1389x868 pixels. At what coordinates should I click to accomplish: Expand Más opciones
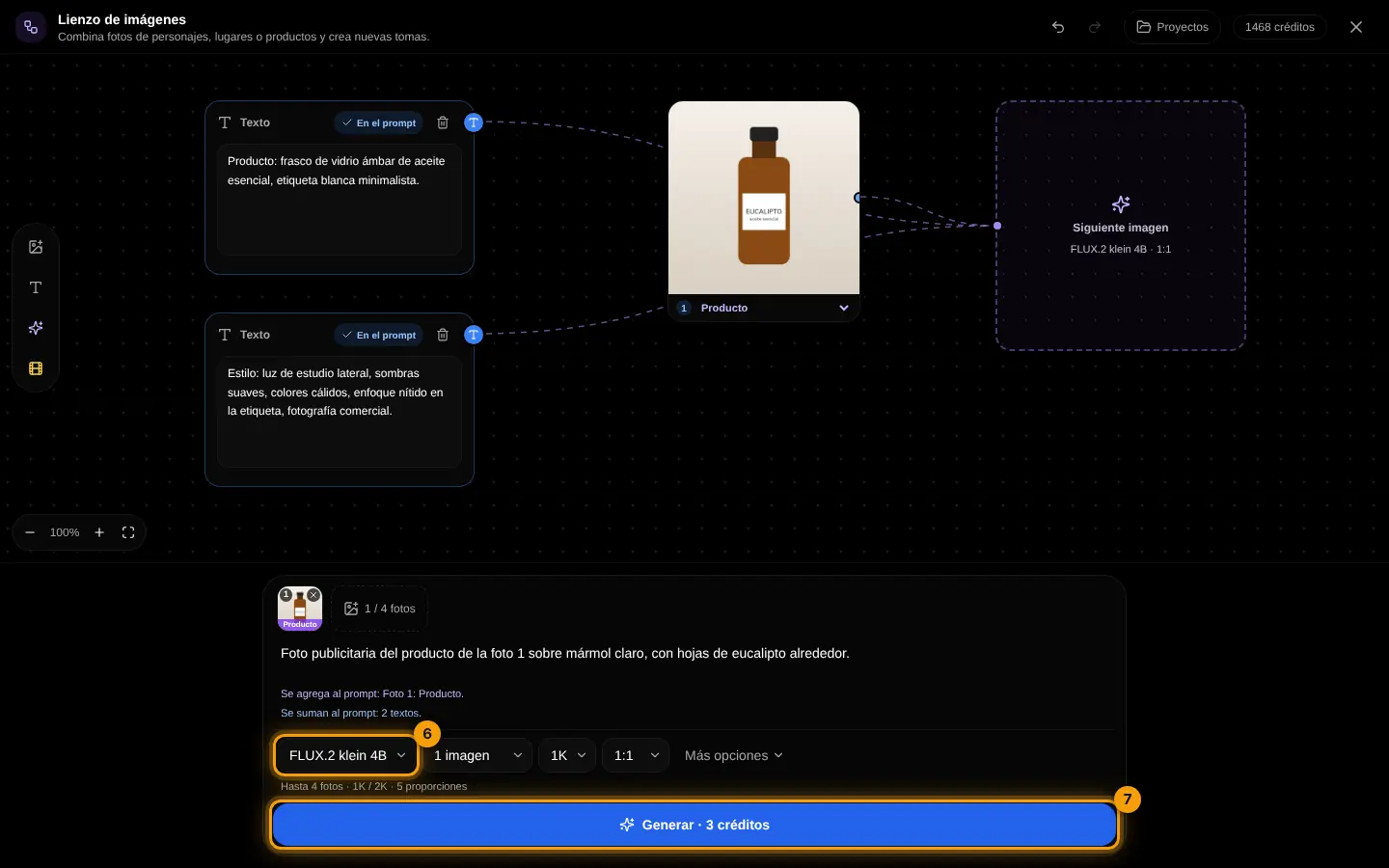(x=734, y=755)
